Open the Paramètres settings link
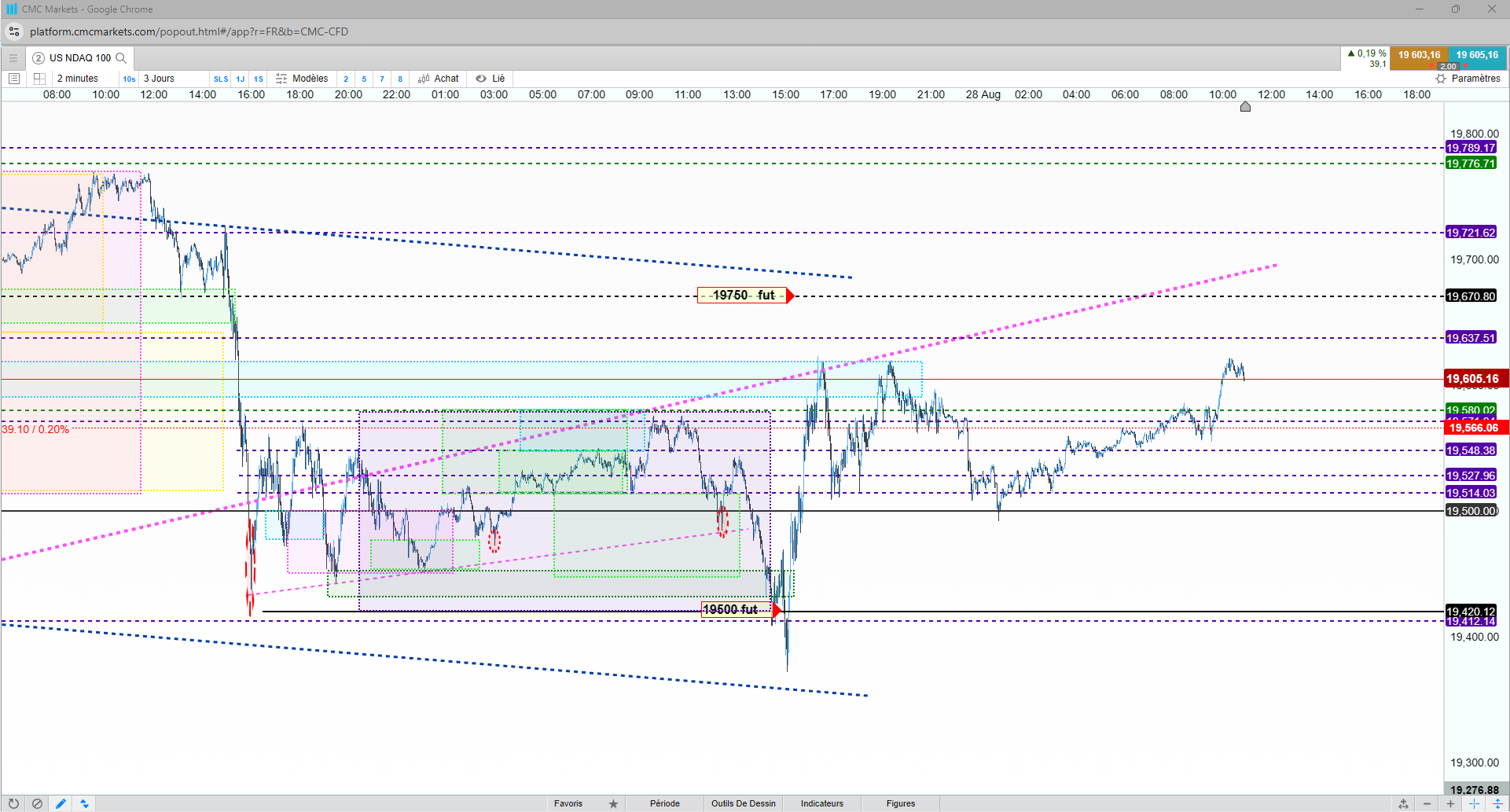 (1468, 79)
